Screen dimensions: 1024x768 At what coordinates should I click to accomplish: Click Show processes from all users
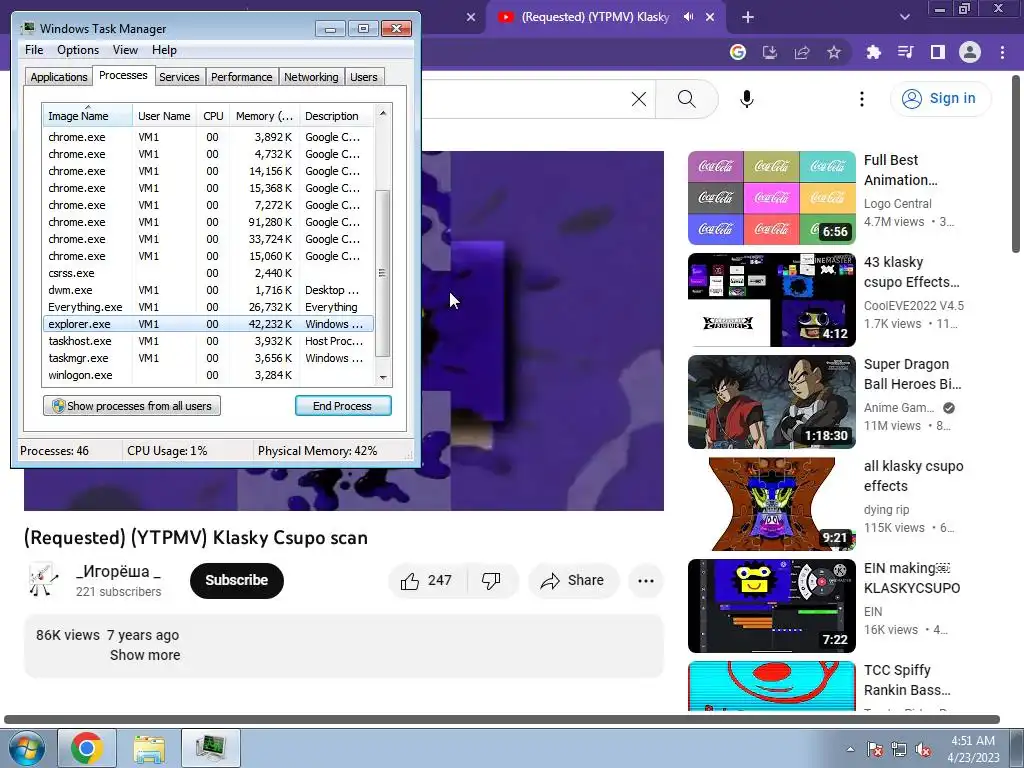click(x=132, y=406)
